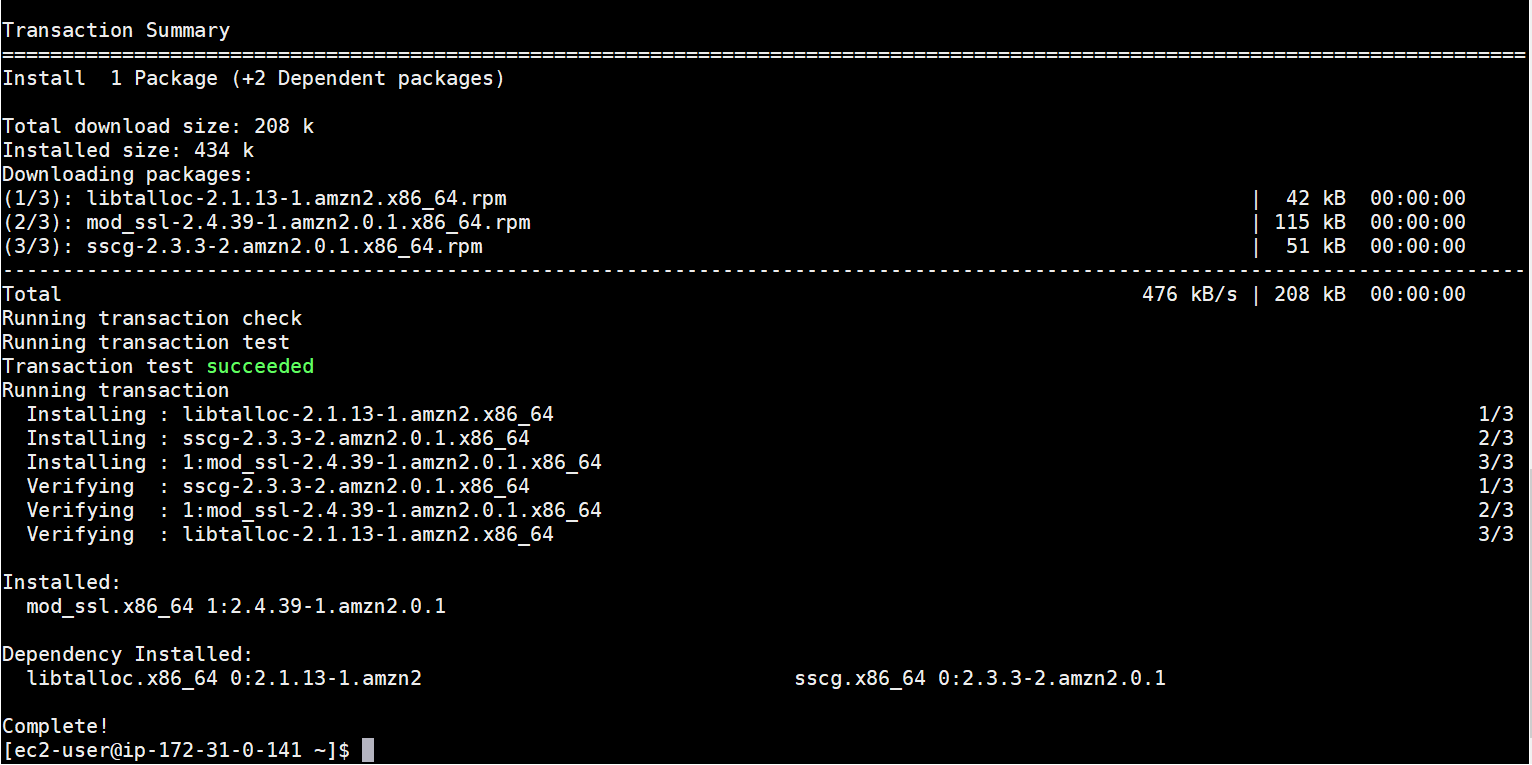This screenshot has width=1532, height=765.
Task: Click the mod_ssl .rpm download filename
Action: 308,223
